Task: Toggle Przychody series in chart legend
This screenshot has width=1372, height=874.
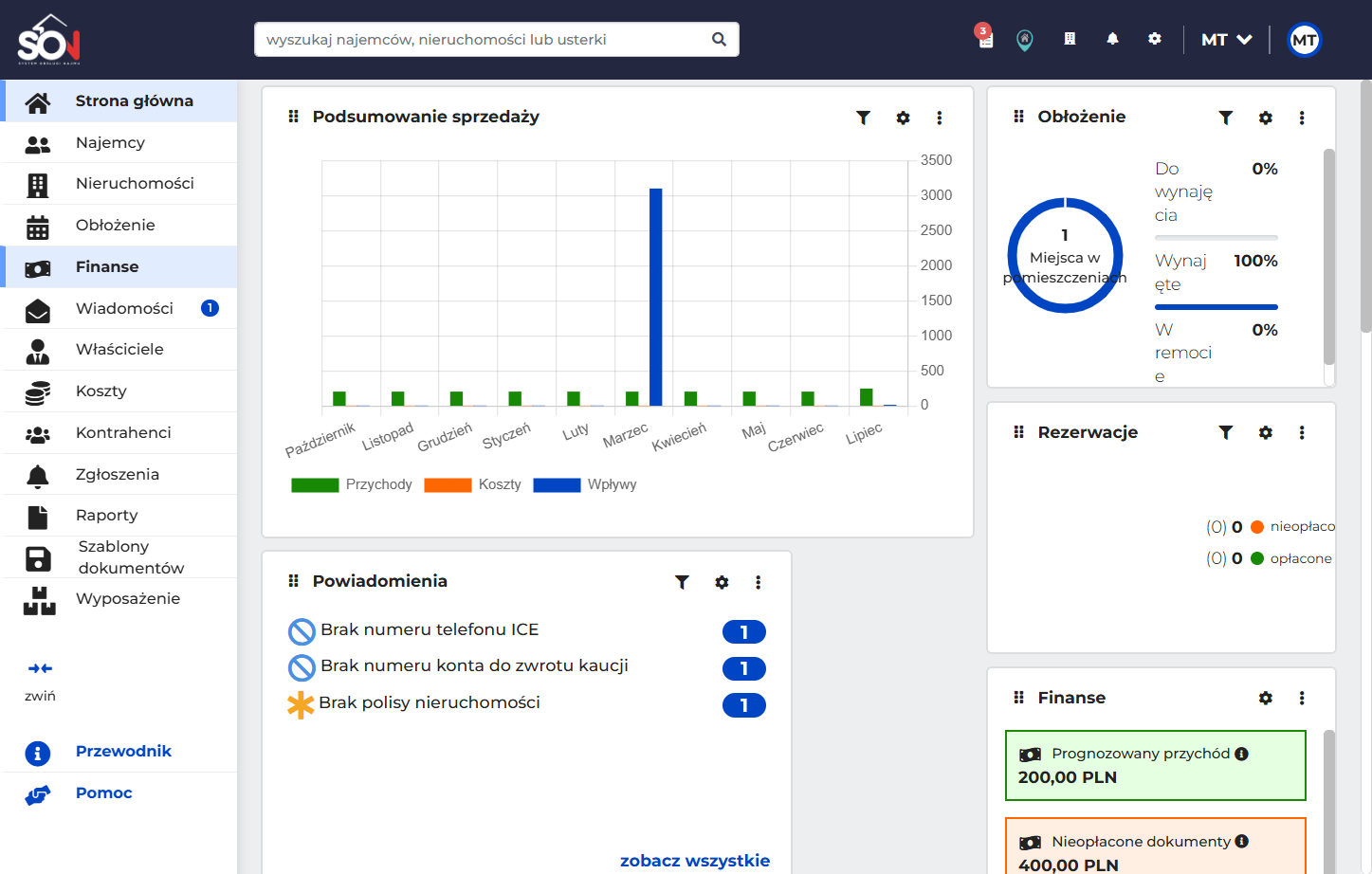Action: [352, 484]
